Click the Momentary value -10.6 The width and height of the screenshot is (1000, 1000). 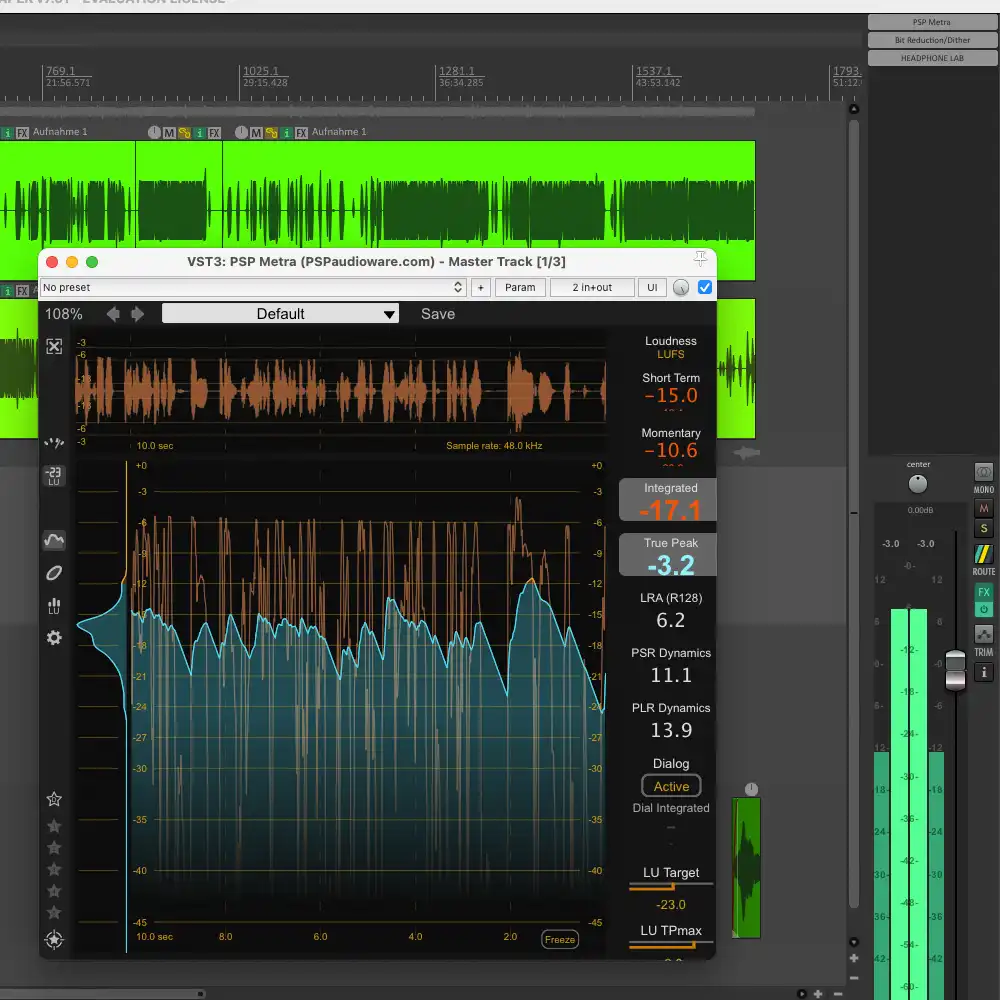click(x=671, y=450)
